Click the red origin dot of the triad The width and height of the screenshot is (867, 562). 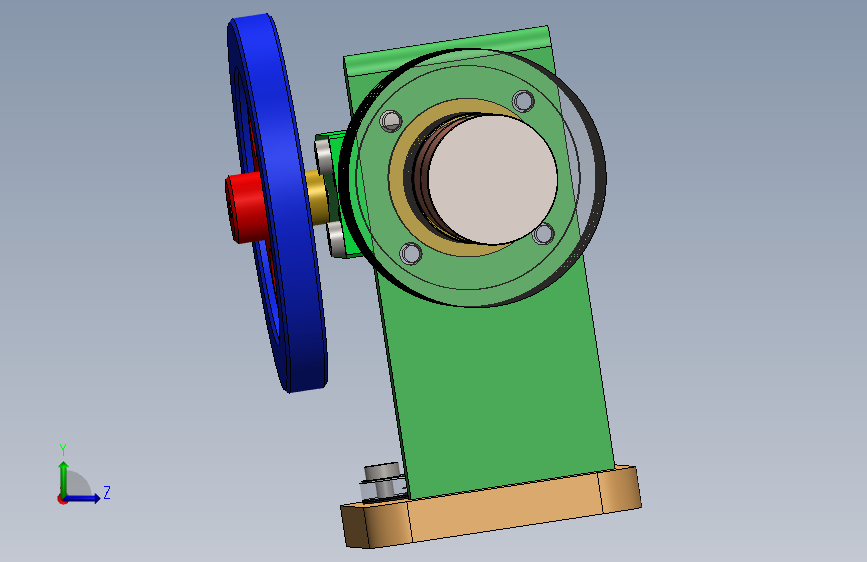62,499
